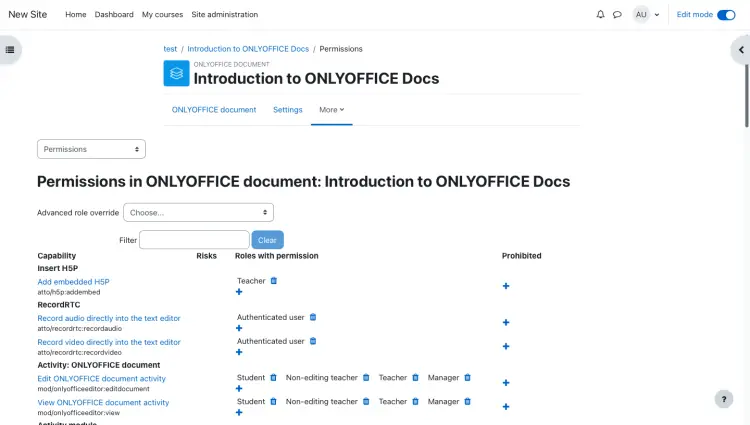
Task: Open My courses in top navigation
Action: (x=163, y=14)
